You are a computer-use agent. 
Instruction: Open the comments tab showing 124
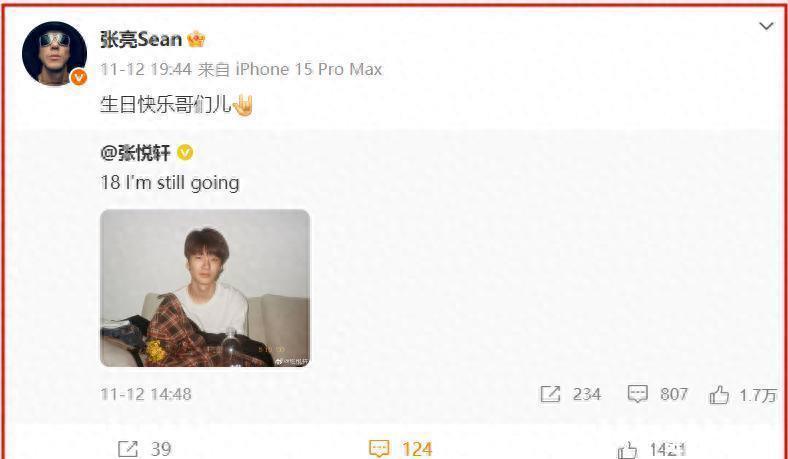[x=401, y=448]
